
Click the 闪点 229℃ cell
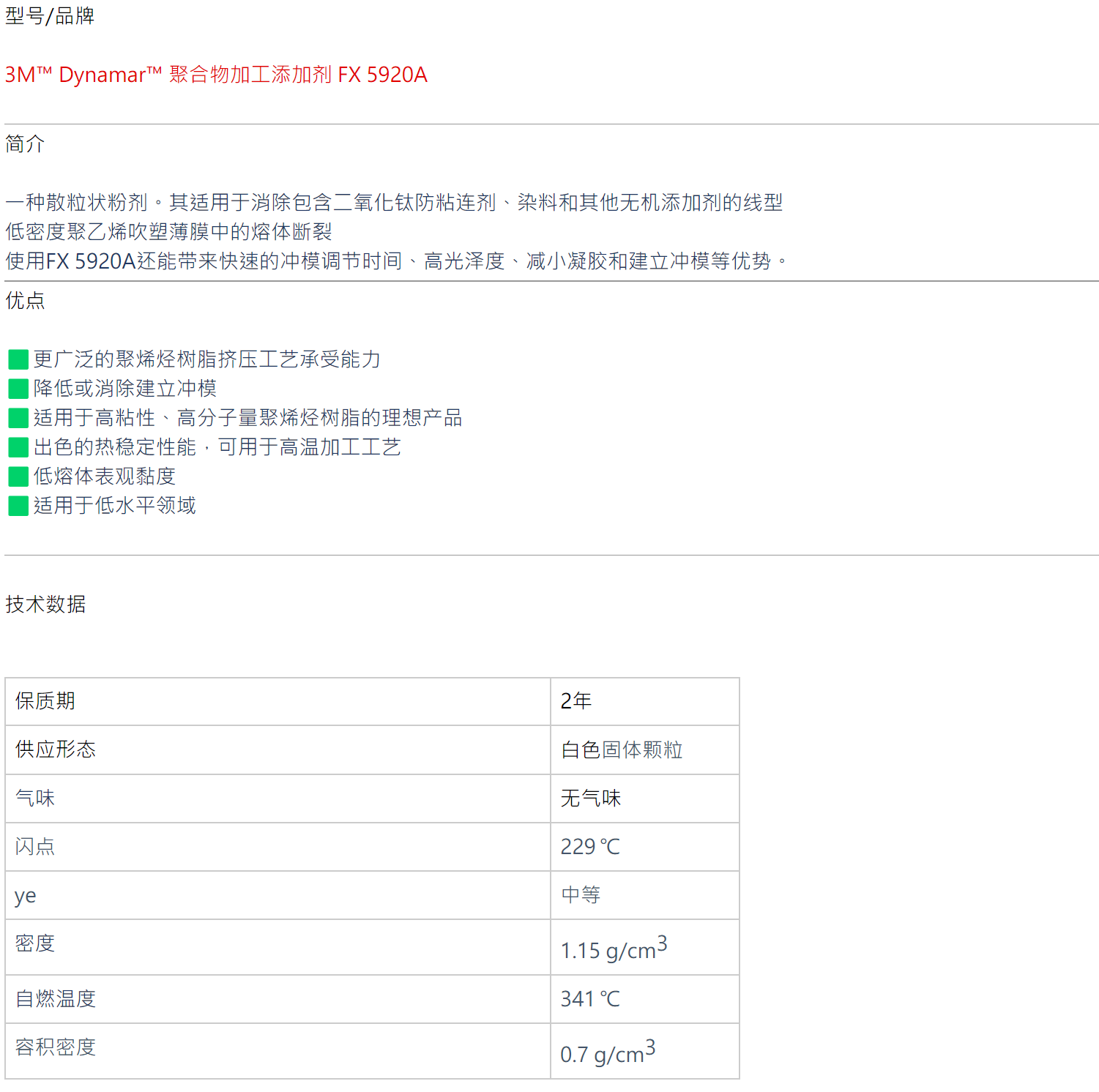tap(590, 846)
